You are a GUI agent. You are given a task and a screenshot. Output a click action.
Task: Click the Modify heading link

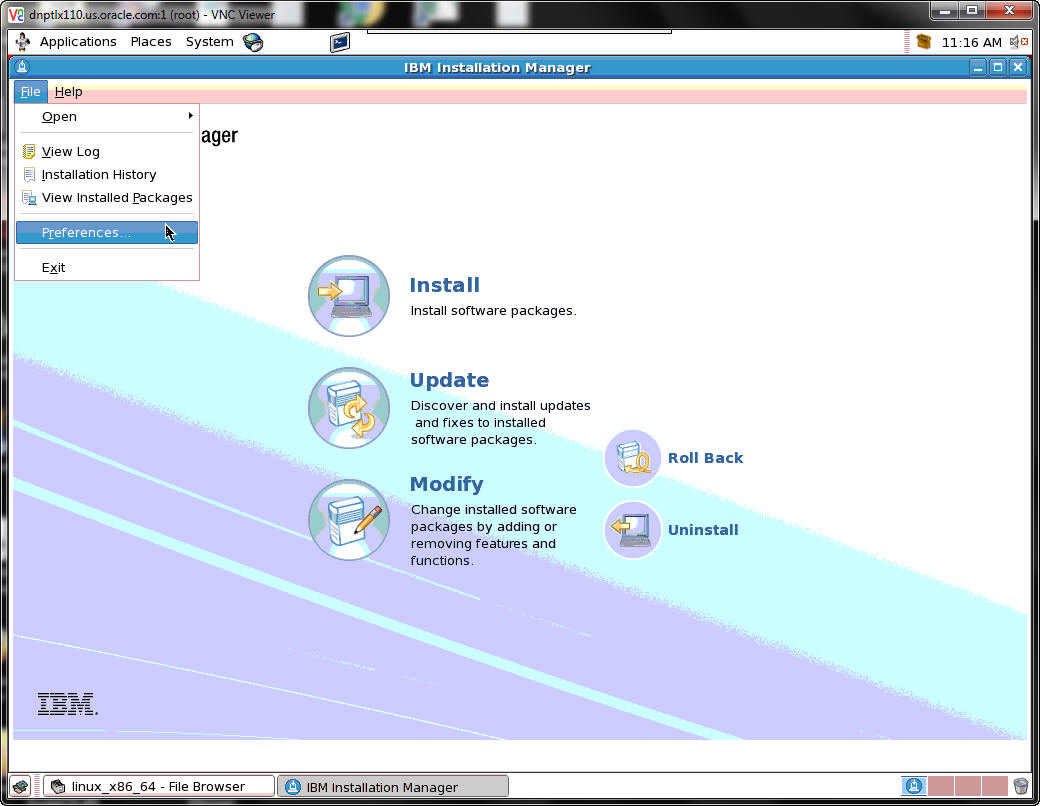click(446, 484)
